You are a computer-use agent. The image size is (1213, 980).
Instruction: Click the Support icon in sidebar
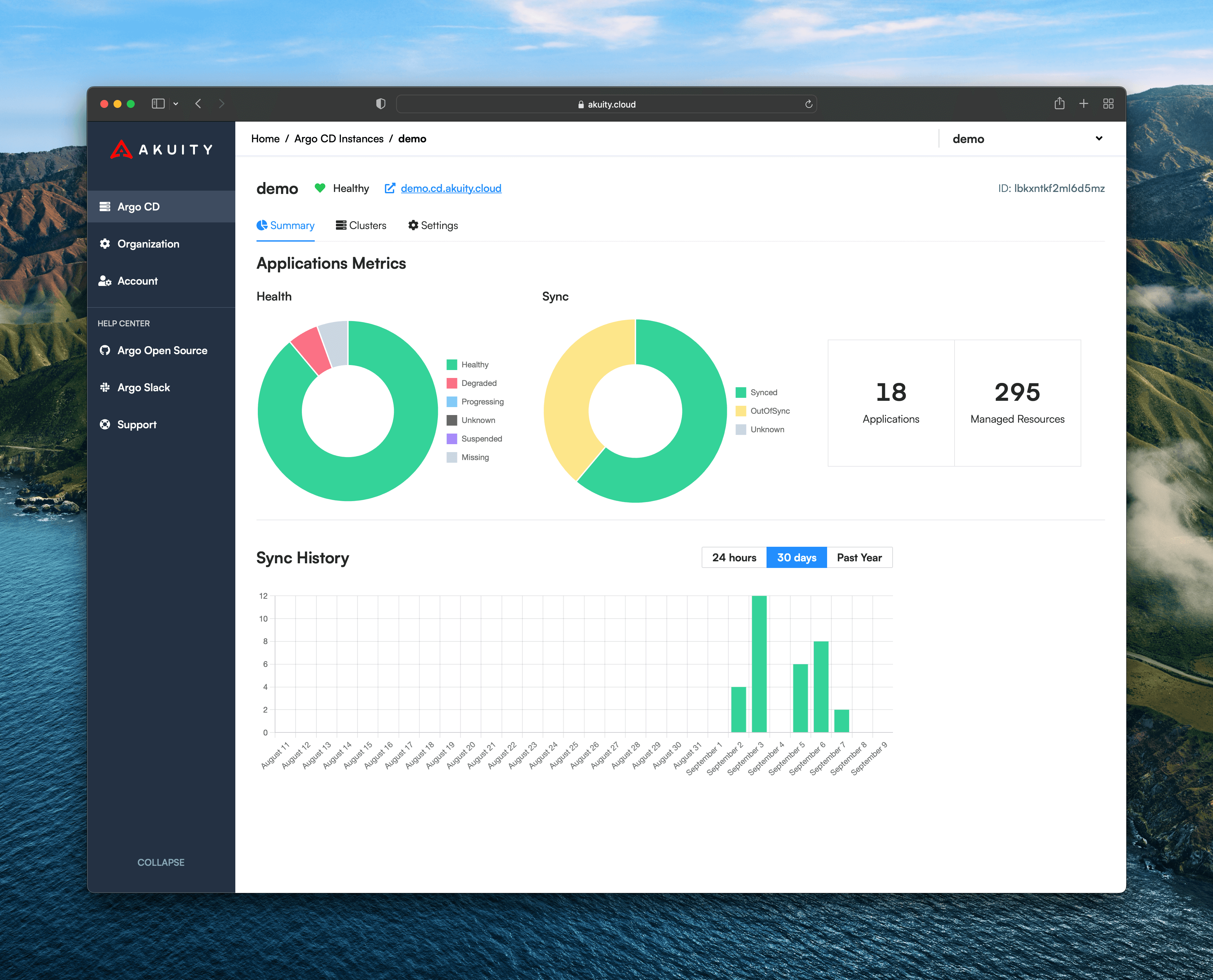point(105,424)
